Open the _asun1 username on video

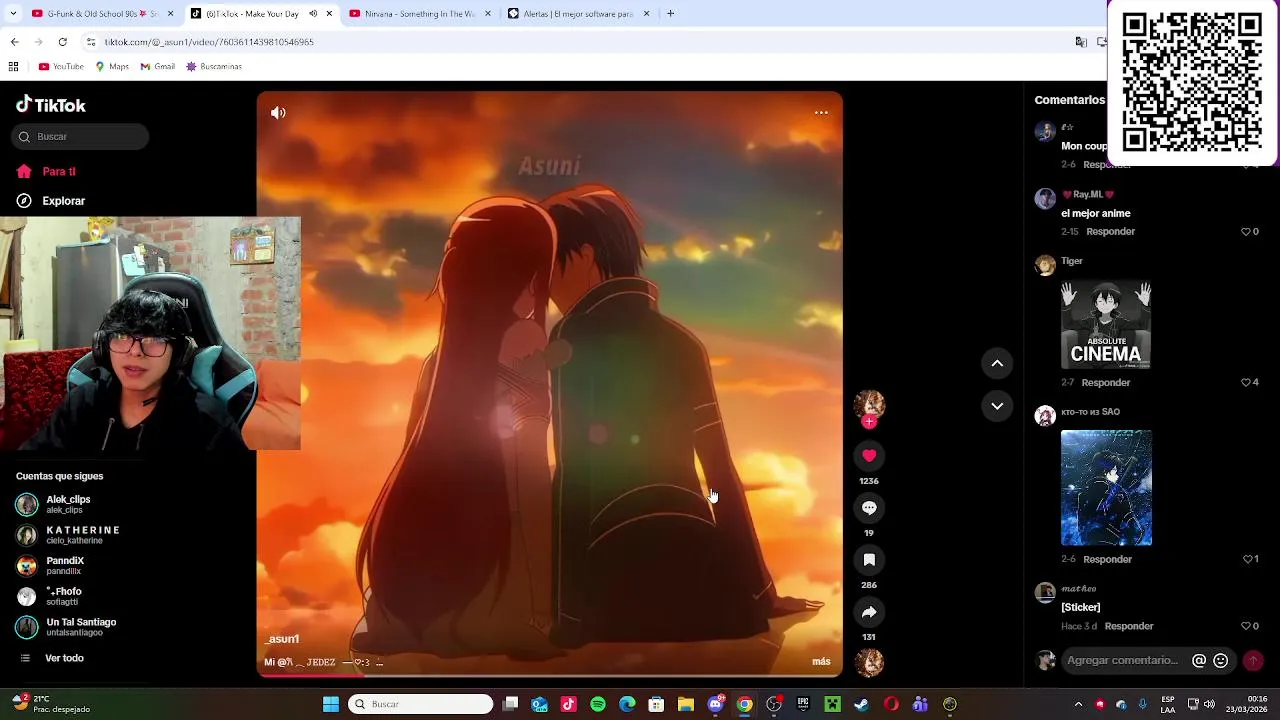[x=282, y=639]
